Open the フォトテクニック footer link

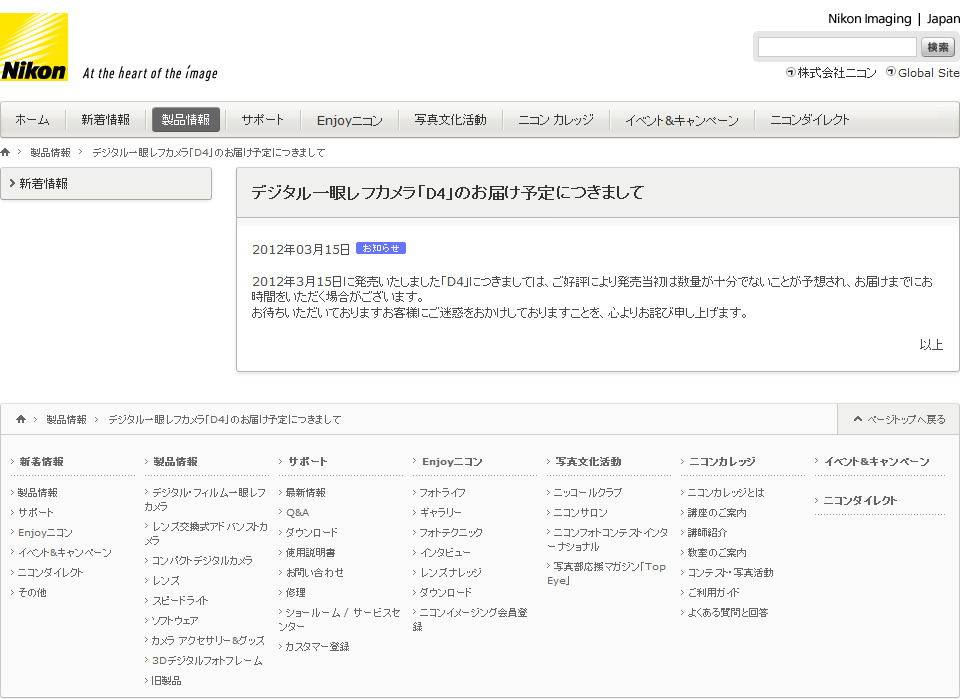(x=451, y=533)
